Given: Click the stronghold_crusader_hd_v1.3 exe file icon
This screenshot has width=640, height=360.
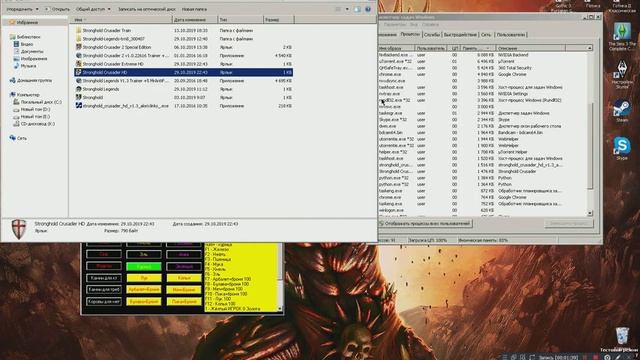Looking at the screenshot, I should [78, 106].
